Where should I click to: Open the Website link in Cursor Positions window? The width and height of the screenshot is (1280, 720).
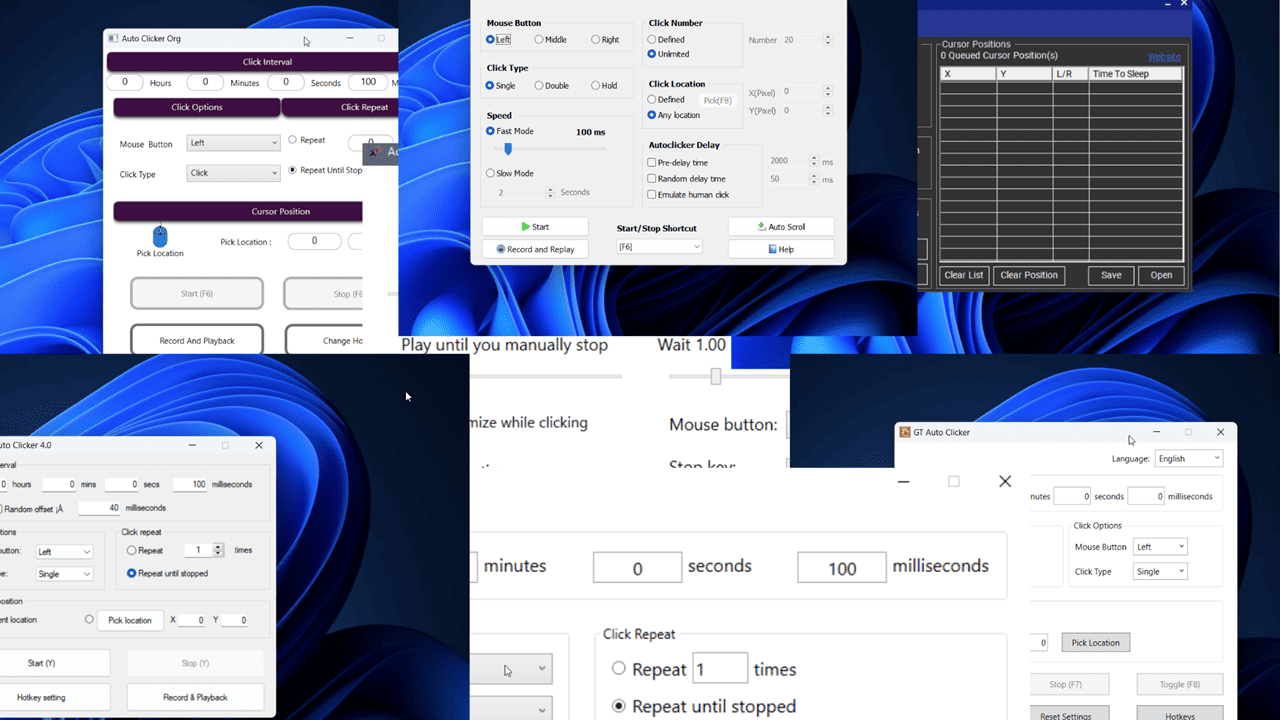(x=1164, y=57)
